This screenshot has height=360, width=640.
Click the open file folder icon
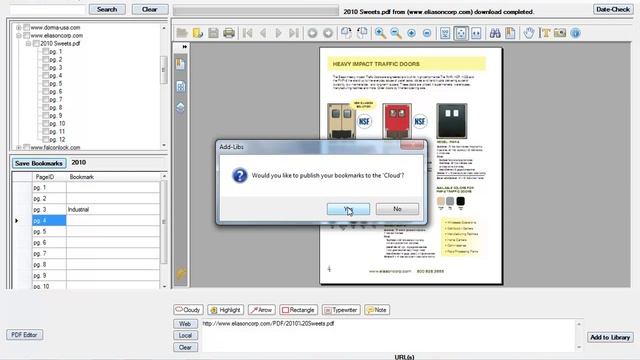point(182,33)
